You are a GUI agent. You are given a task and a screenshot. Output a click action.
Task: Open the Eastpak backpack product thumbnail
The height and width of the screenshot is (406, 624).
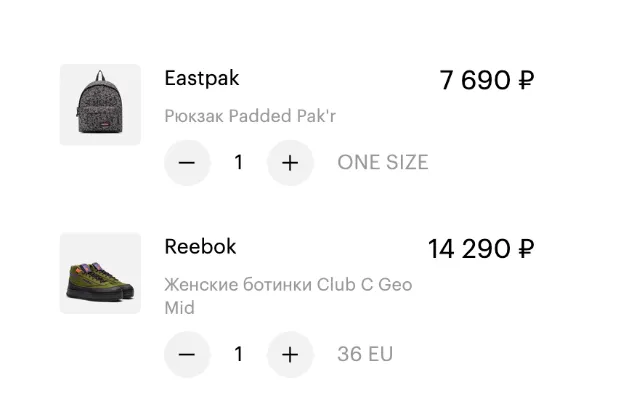click(x=100, y=104)
